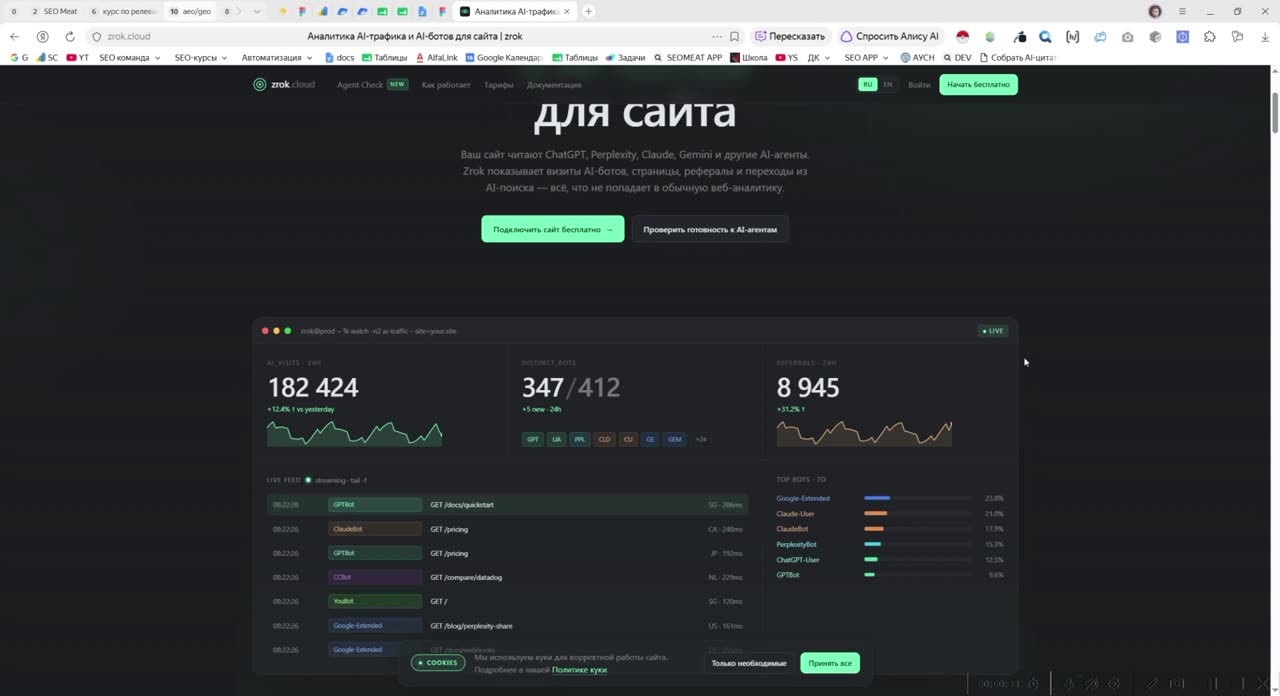This screenshot has height=696, width=1280.
Task: Click the Подключить сайт бесплатно button
Action: [553, 229]
